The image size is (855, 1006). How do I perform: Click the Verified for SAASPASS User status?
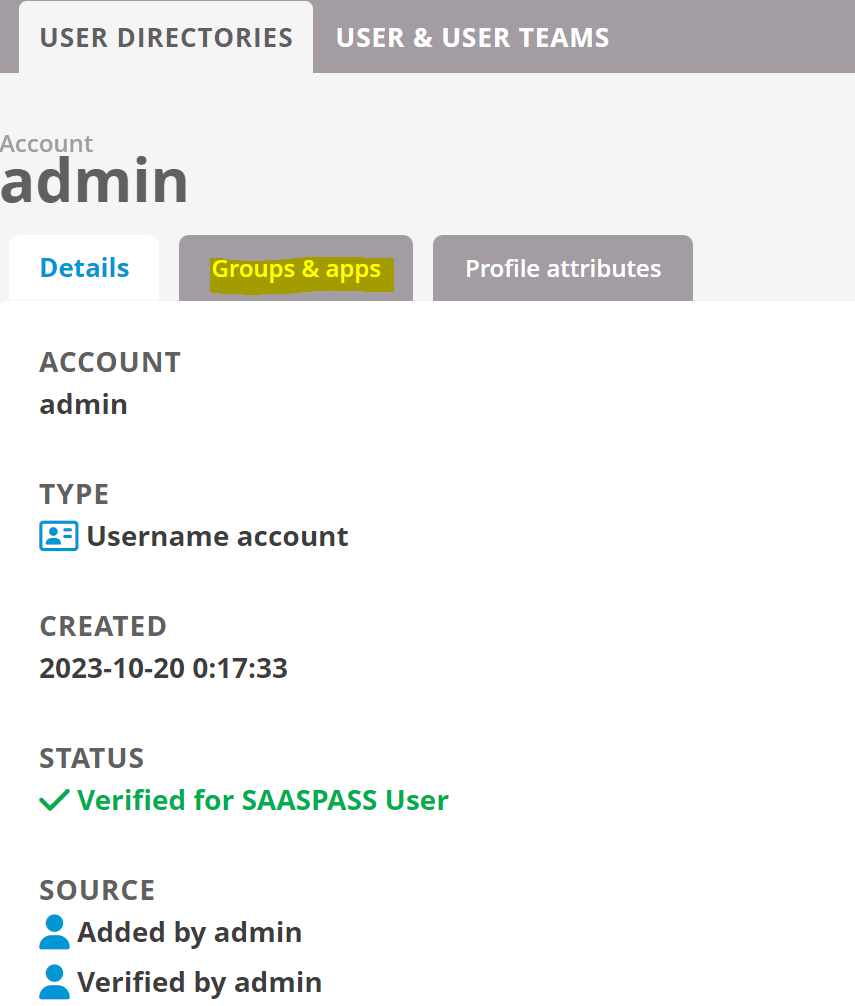[x=262, y=800]
